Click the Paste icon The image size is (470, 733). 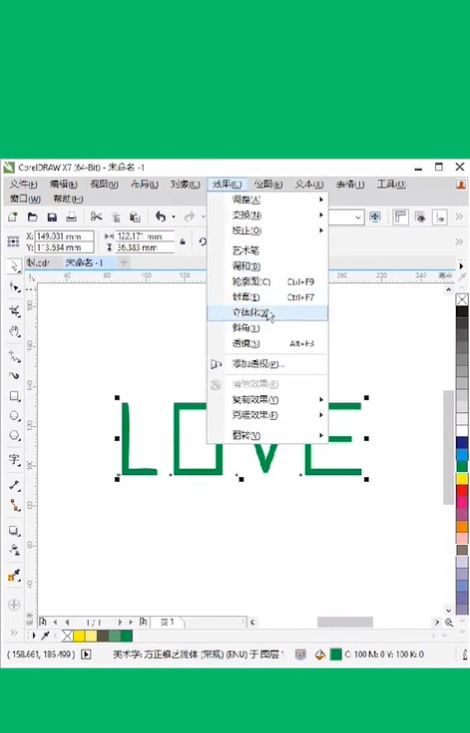[135, 217]
